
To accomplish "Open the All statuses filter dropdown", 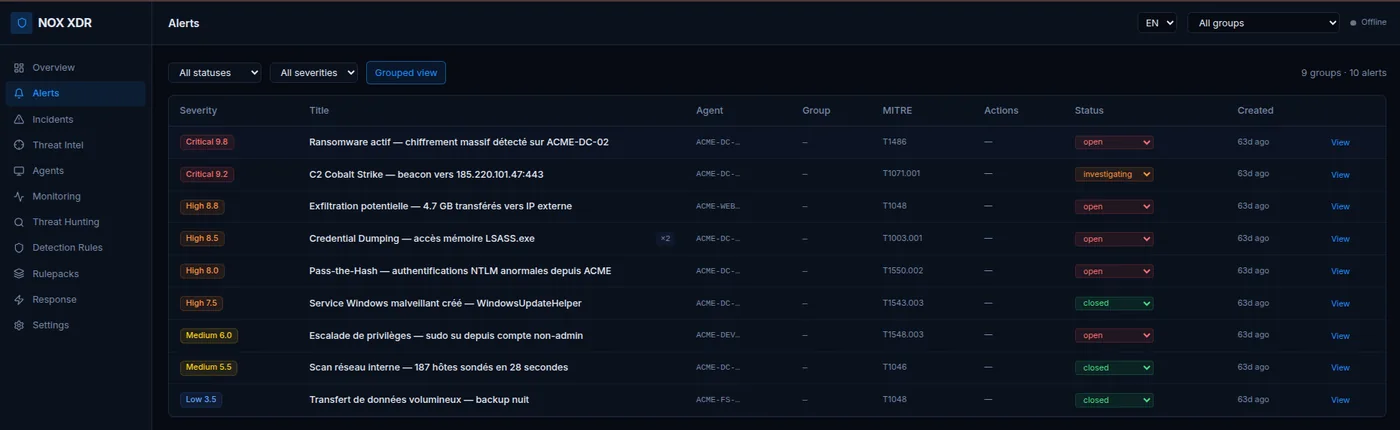I will (x=214, y=73).
